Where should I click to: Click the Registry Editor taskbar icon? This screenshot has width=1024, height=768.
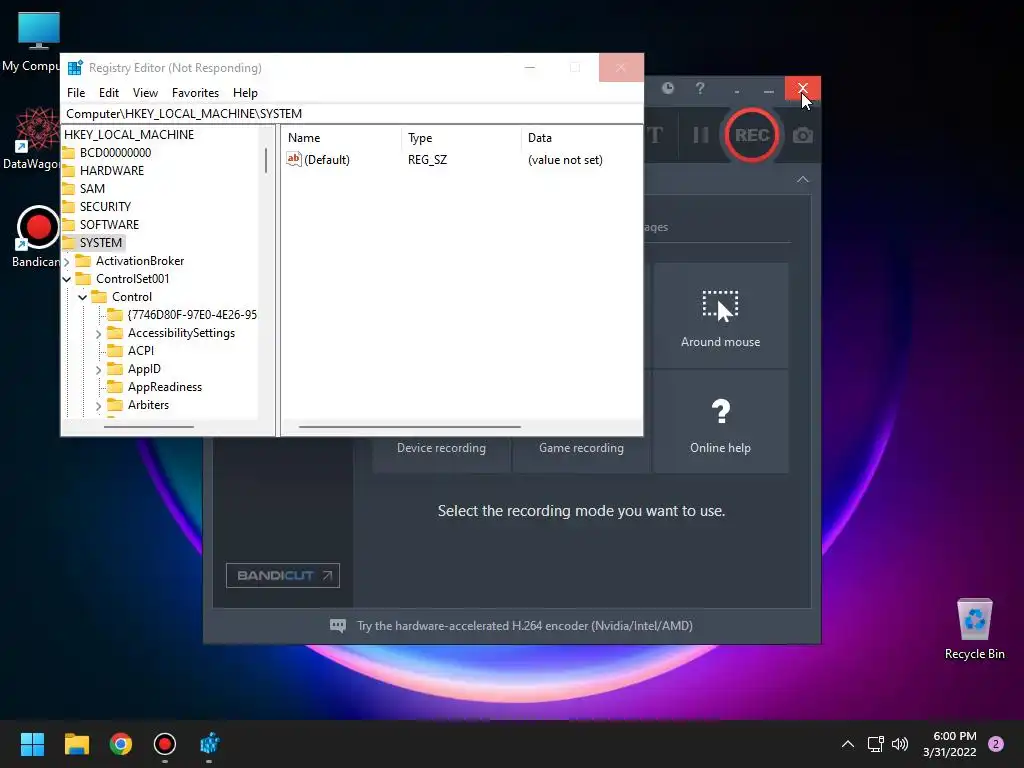(209, 744)
